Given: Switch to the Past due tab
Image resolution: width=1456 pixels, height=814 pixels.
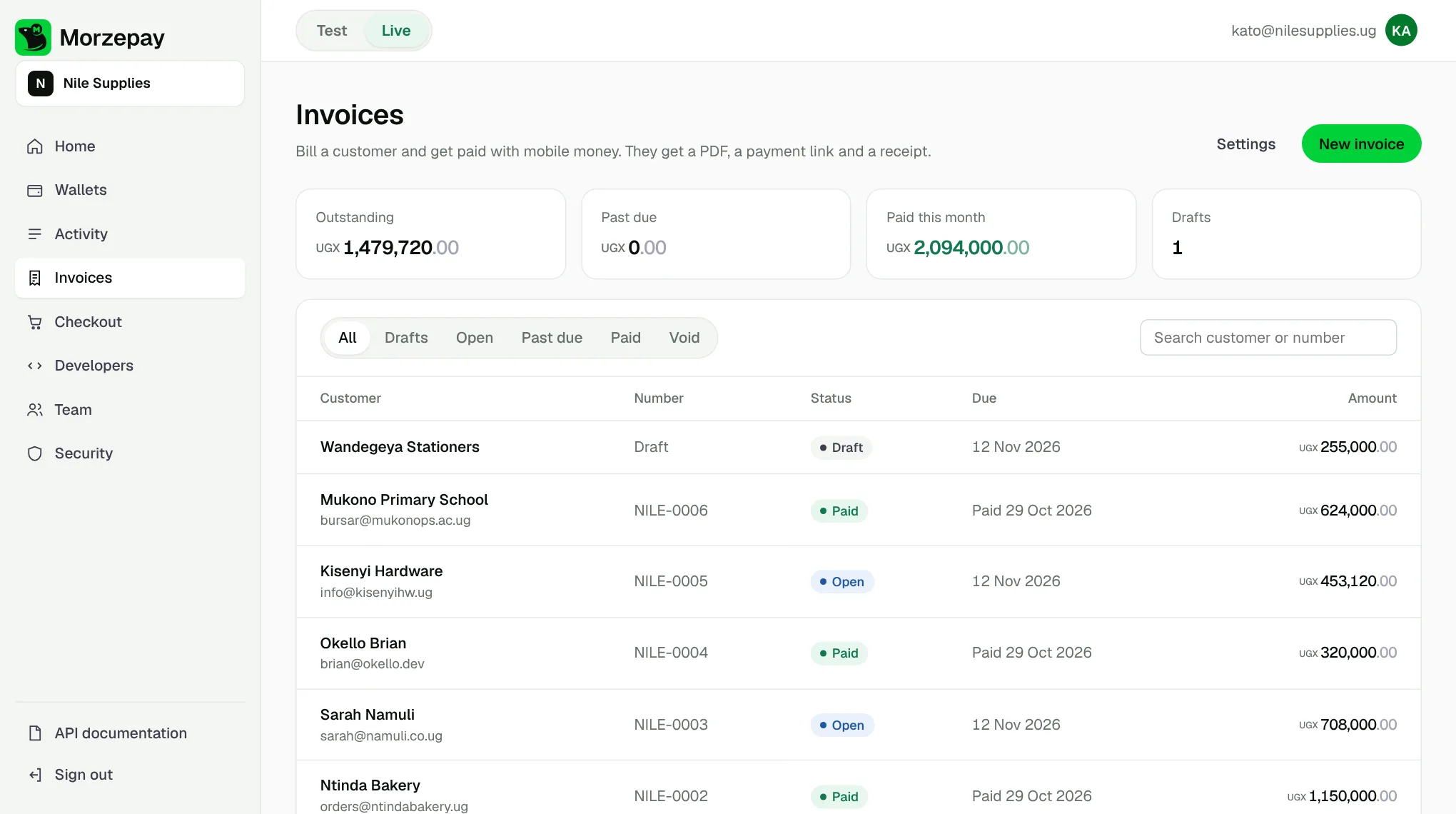Looking at the screenshot, I should click(x=552, y=338).
